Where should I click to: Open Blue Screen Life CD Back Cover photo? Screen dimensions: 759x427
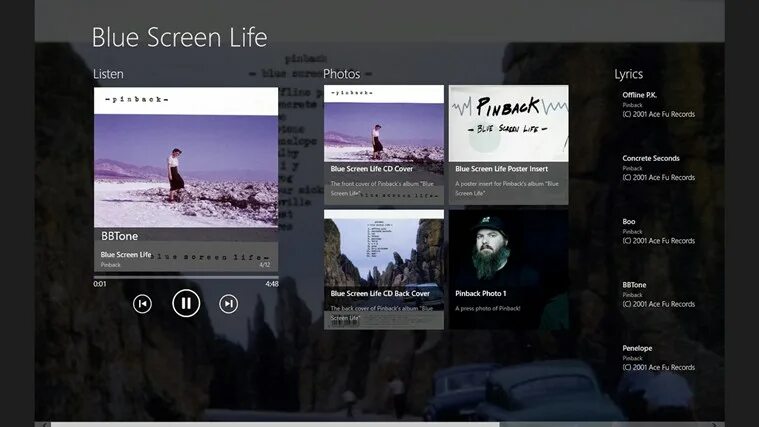point(384,270)
